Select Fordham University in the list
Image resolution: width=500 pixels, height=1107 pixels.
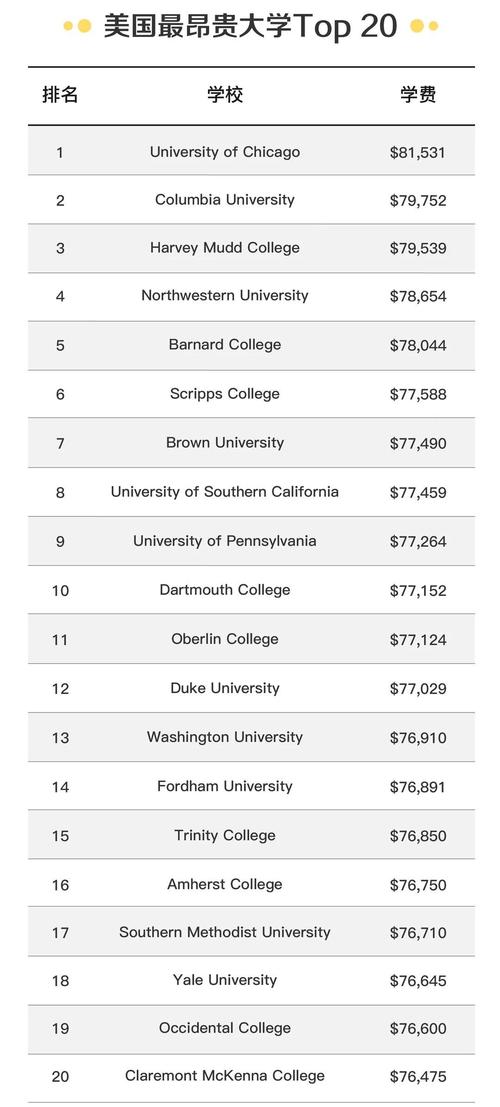coord(225,786)
